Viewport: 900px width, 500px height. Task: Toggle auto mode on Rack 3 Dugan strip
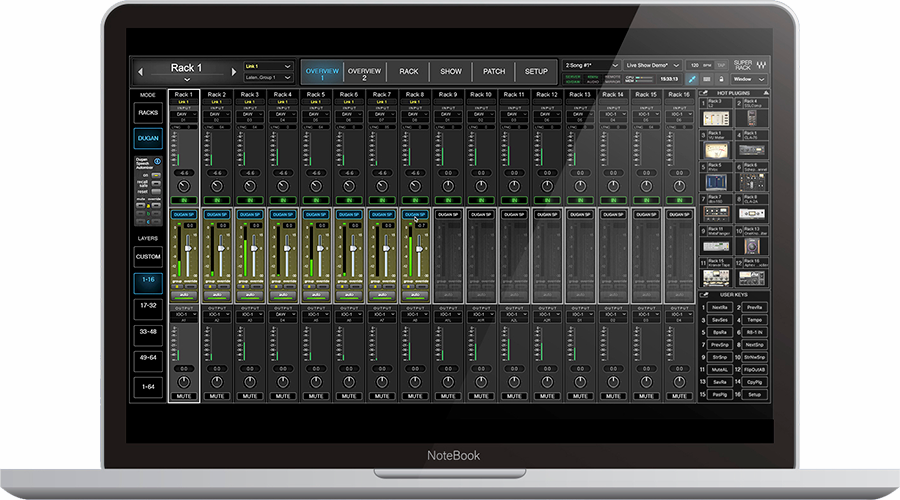[x=249, y=296]
